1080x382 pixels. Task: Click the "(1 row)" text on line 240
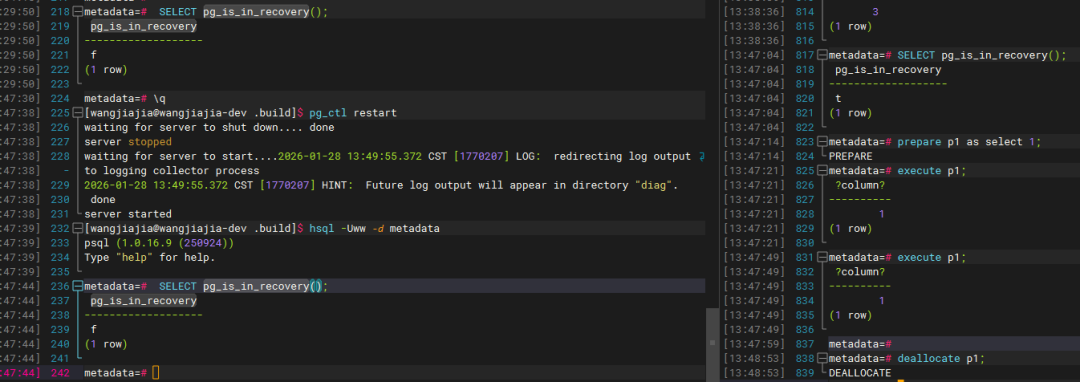click(106, 344)
